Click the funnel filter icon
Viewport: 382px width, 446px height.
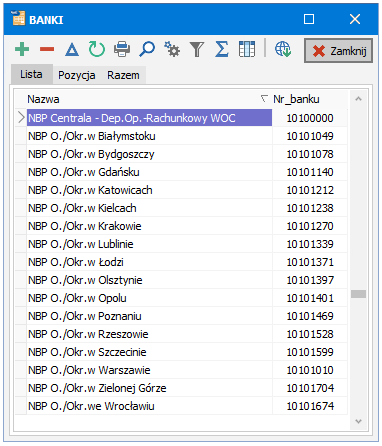click(x=197, y=50)
